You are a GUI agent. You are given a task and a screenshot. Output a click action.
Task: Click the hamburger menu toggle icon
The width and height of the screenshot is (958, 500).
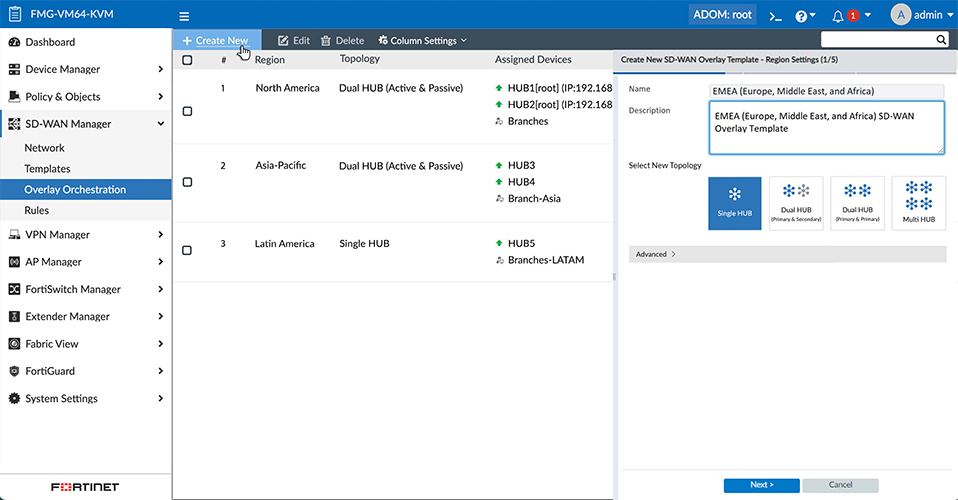(184, 17)
